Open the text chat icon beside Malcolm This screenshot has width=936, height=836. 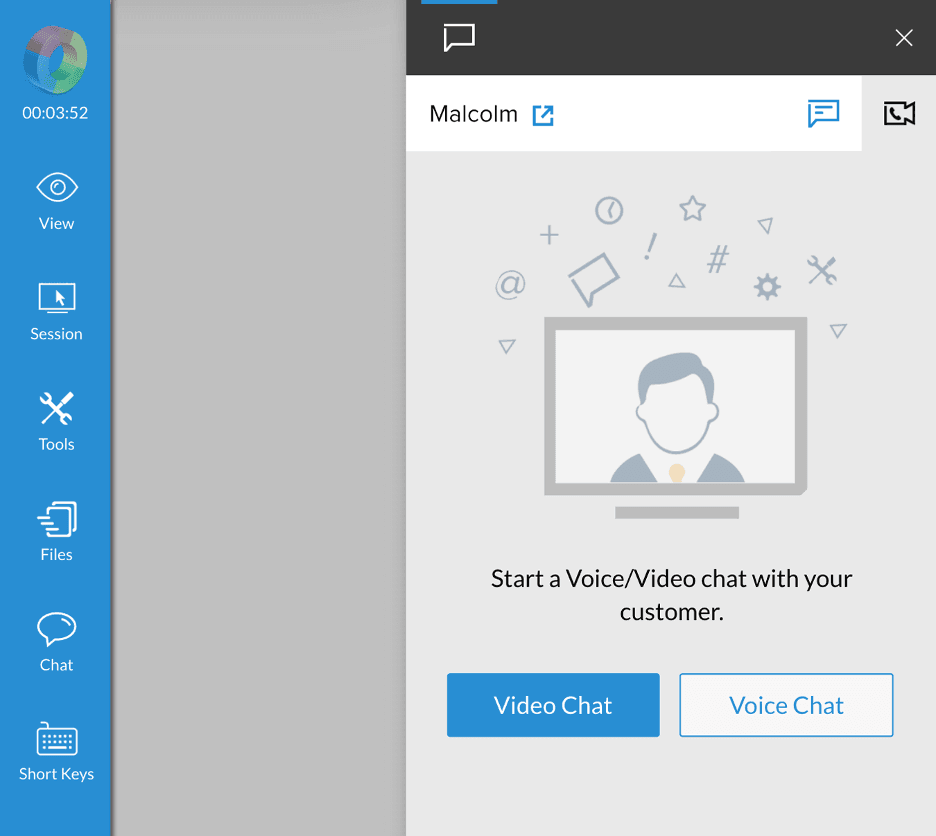click(823, 114)
